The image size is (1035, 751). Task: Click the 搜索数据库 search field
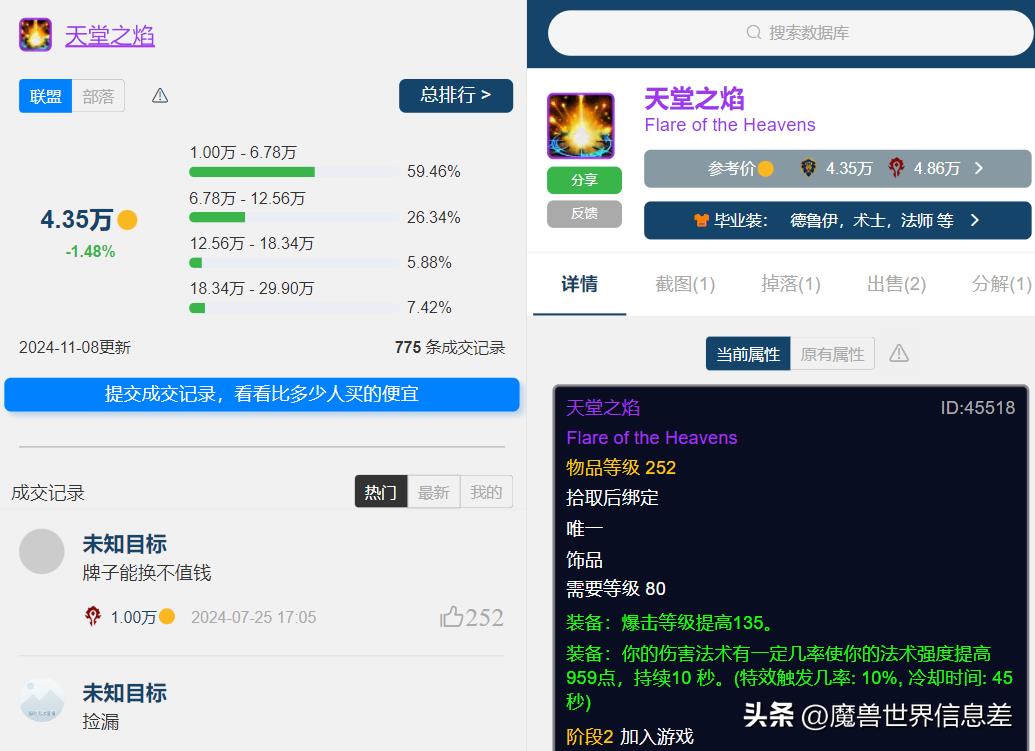coord(790,33)
